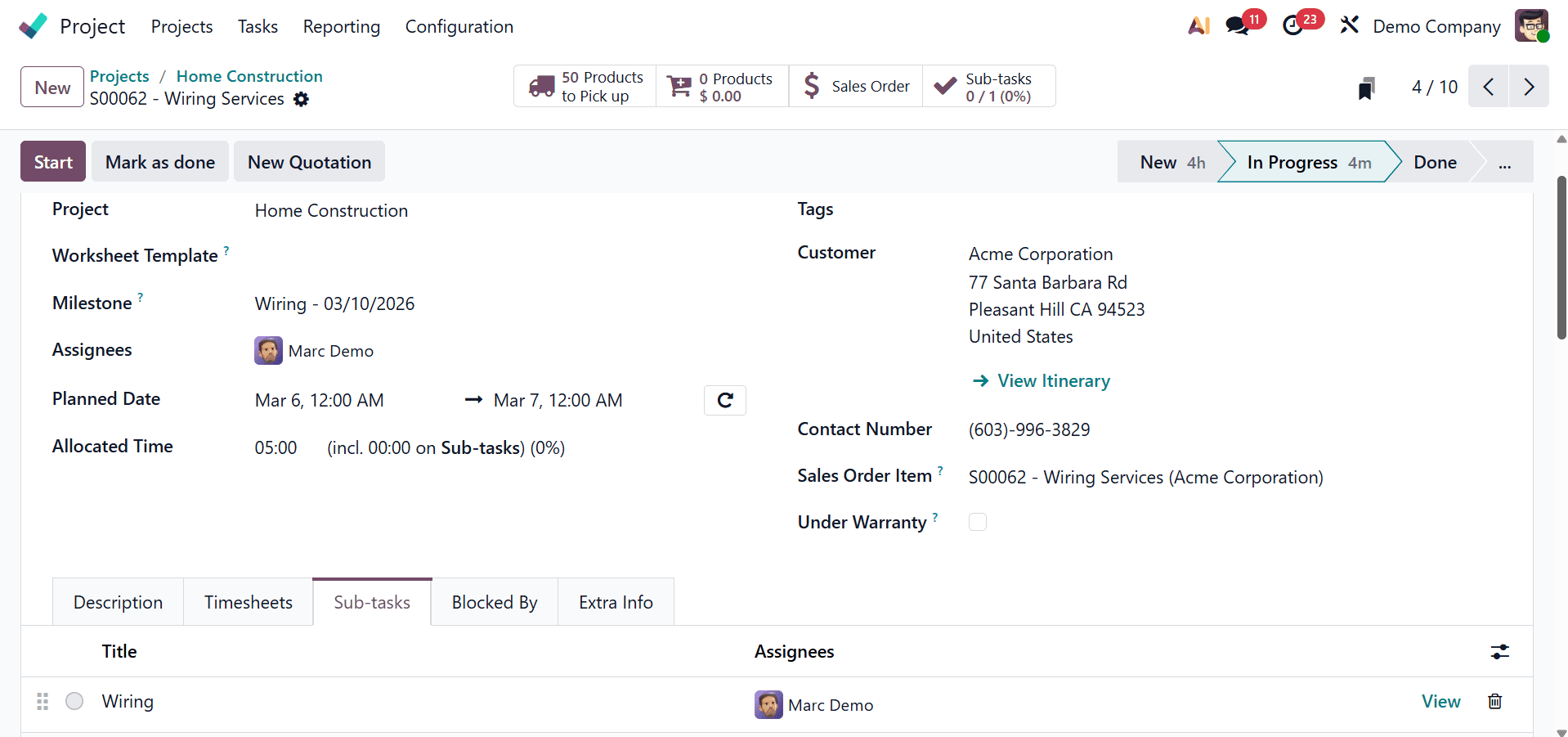
Task: Open the Reporting menu
Action: tap(341, 26)
